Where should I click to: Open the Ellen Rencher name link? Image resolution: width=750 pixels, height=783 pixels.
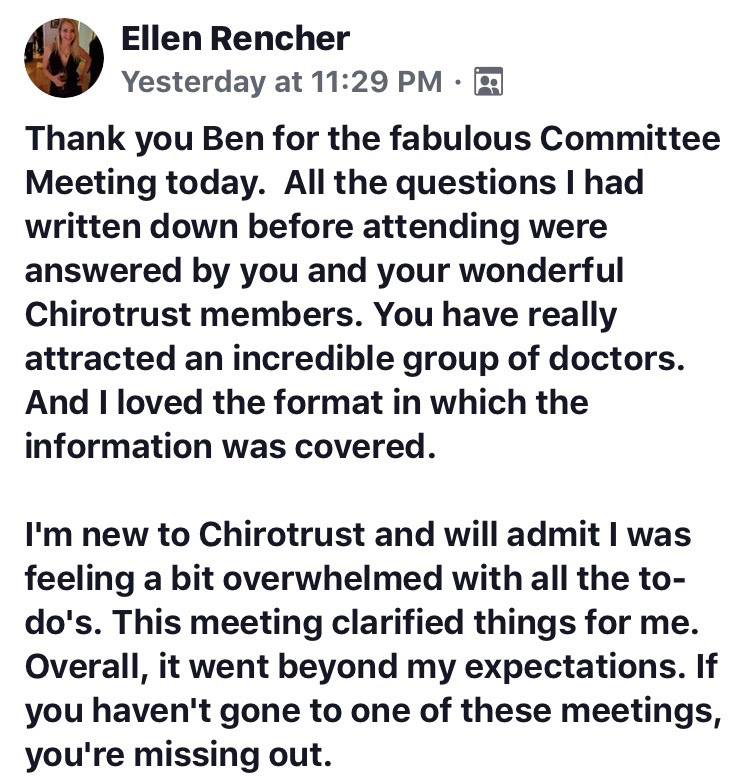[x=235, y=38]
